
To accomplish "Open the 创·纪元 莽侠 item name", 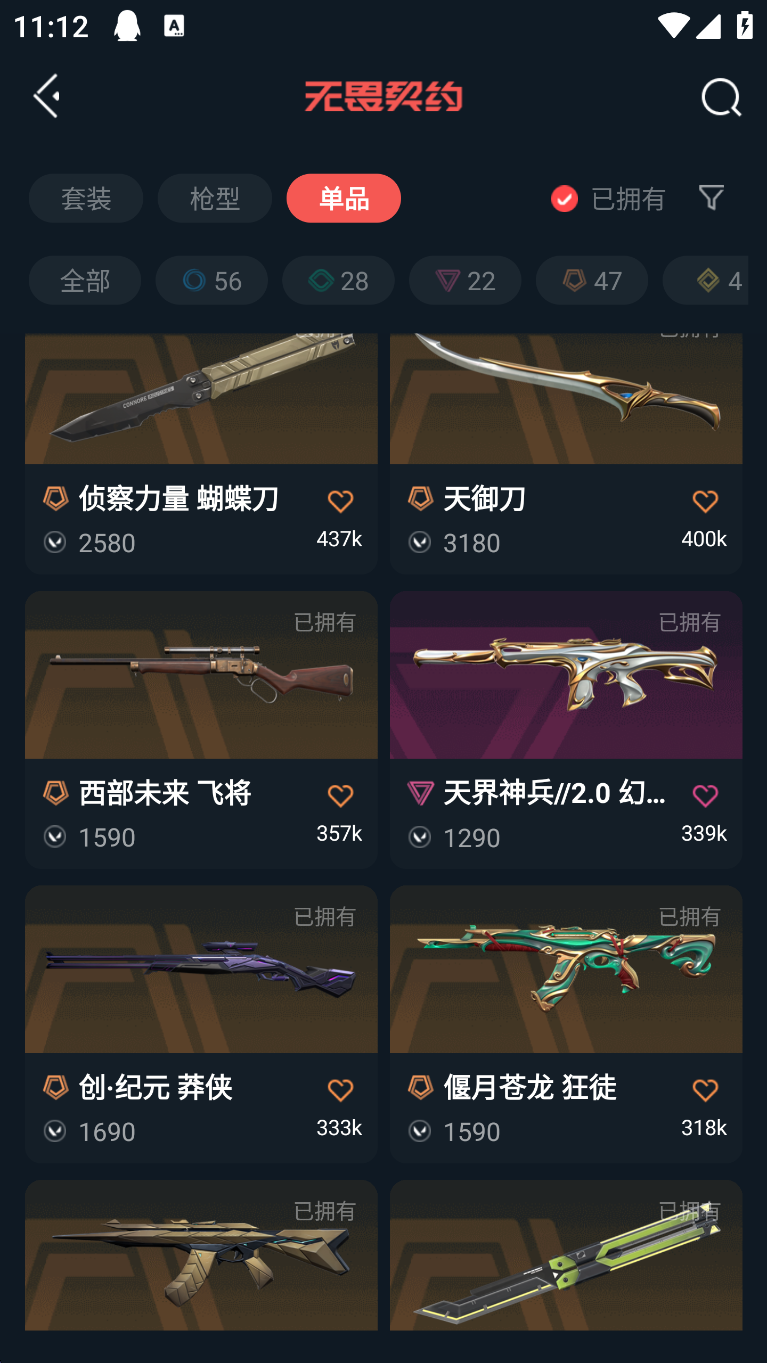I will coord(155,1087).
